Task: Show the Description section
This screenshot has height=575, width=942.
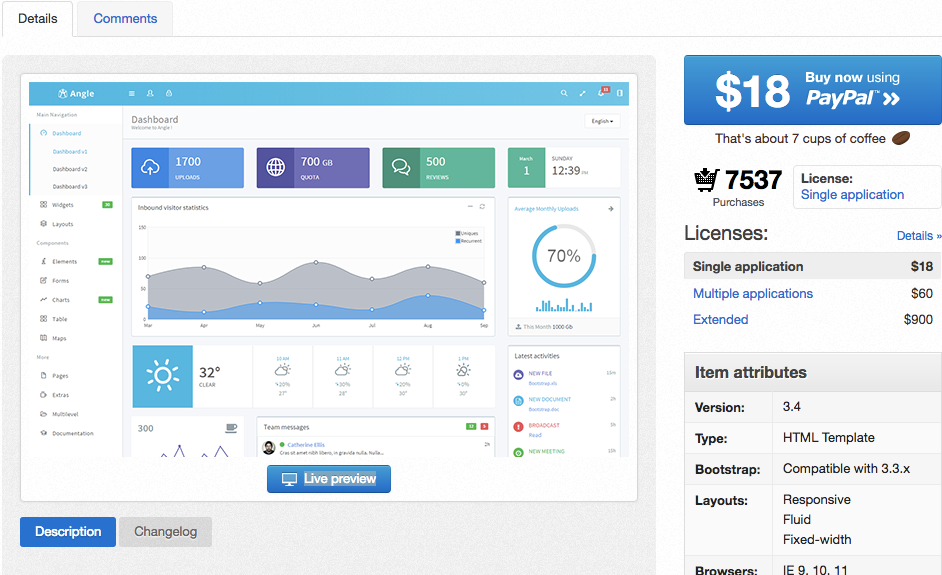Action: [x=68, y=532]
